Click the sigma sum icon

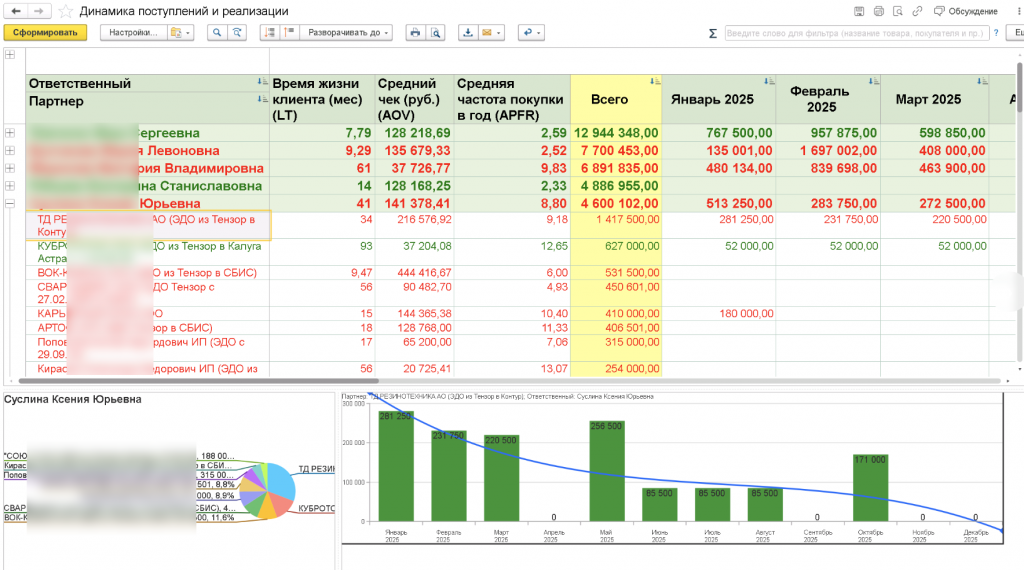click(712, 33)
